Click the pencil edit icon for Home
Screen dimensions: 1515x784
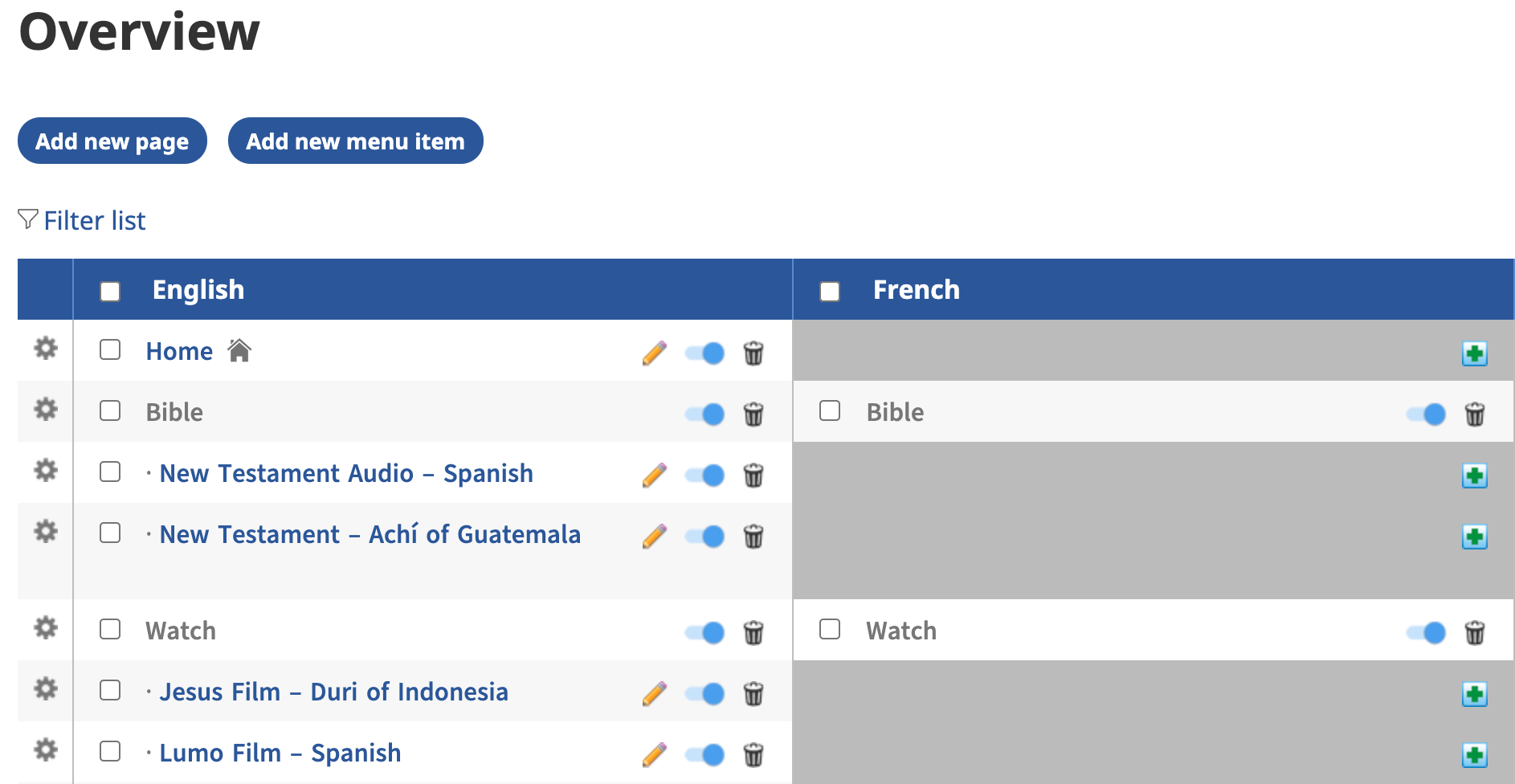pyautogui.click(x=655, y=353)
